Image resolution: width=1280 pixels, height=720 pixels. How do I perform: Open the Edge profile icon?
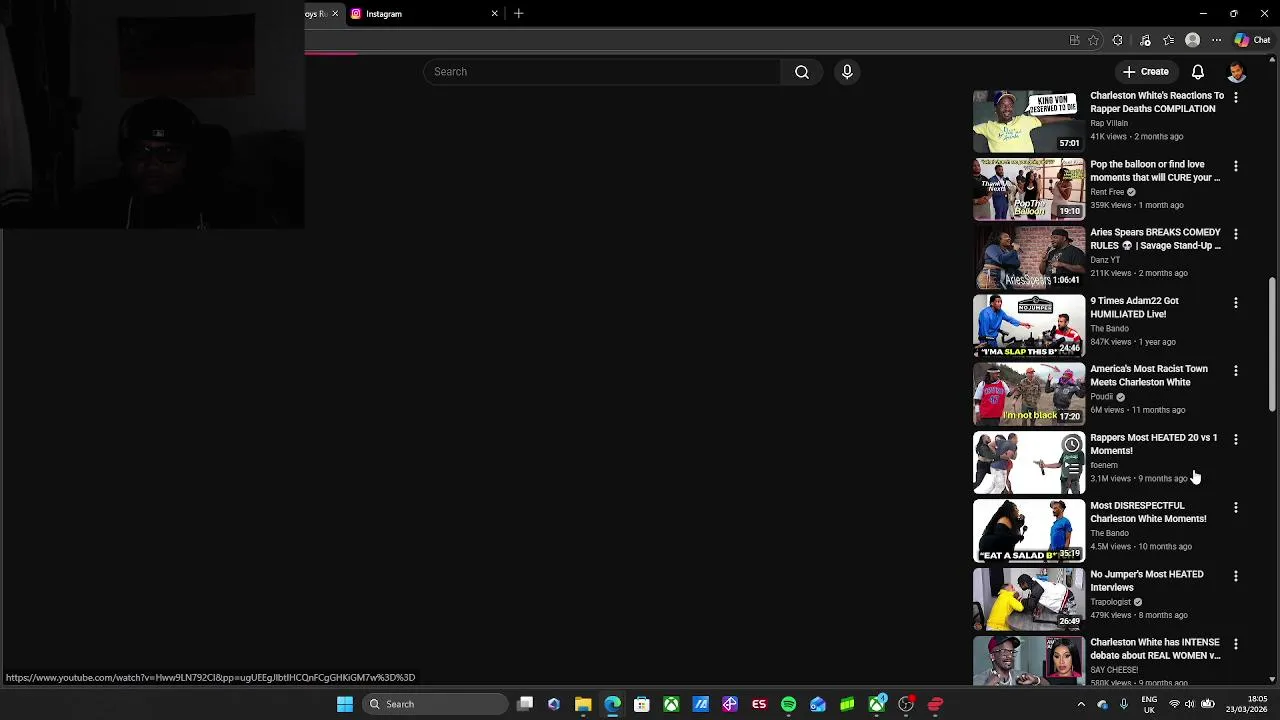pos(1193,40)
